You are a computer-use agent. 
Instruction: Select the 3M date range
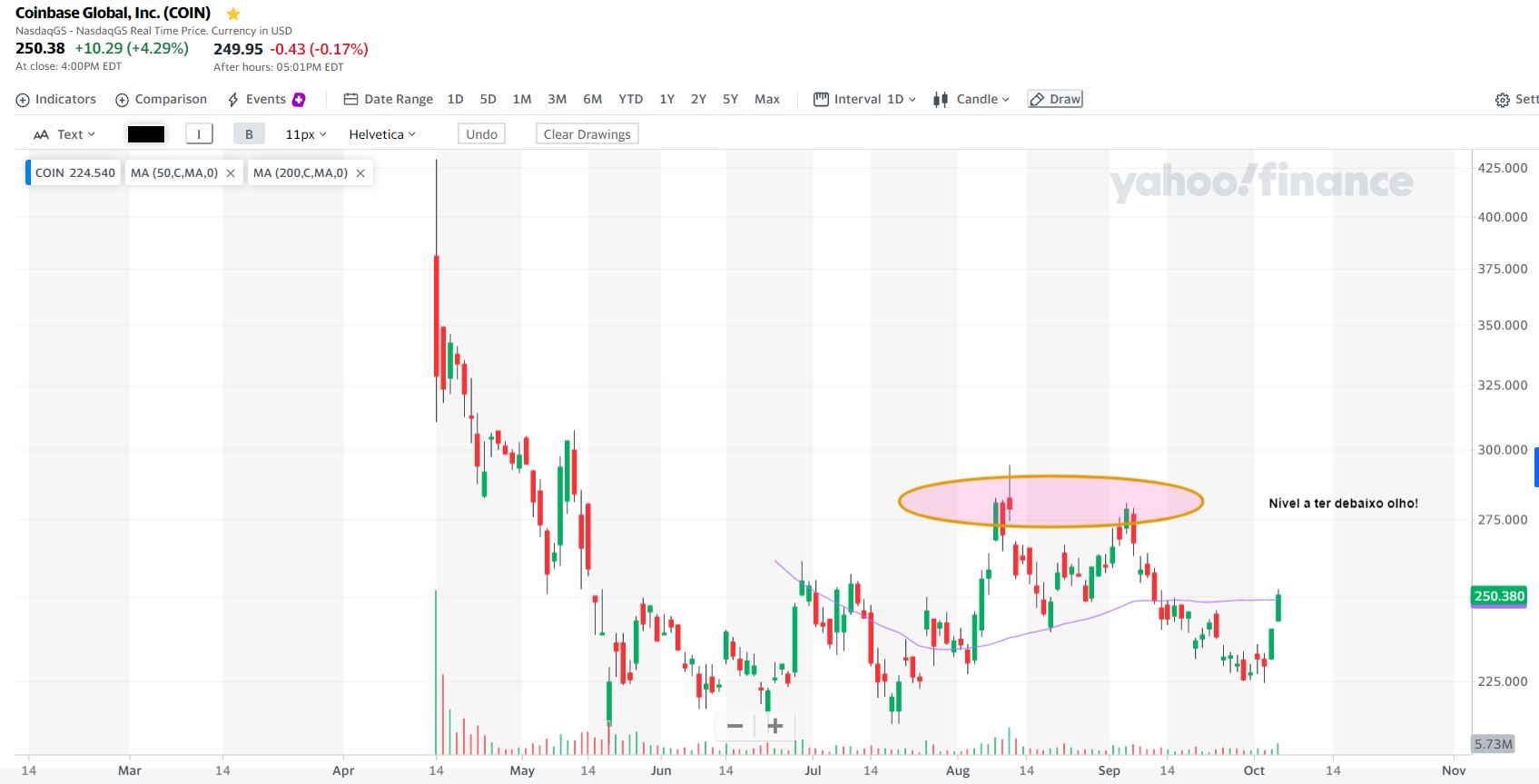pos(557,100)
